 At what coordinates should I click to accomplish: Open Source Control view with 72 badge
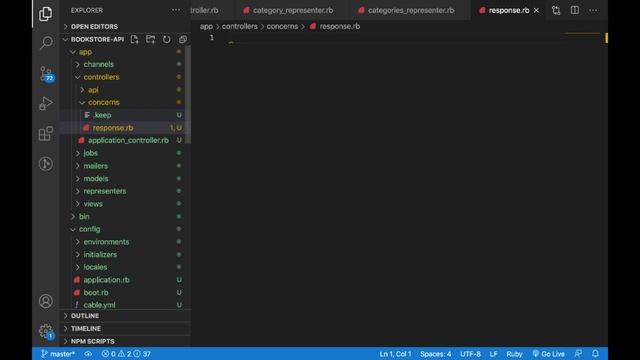[46, 74]
